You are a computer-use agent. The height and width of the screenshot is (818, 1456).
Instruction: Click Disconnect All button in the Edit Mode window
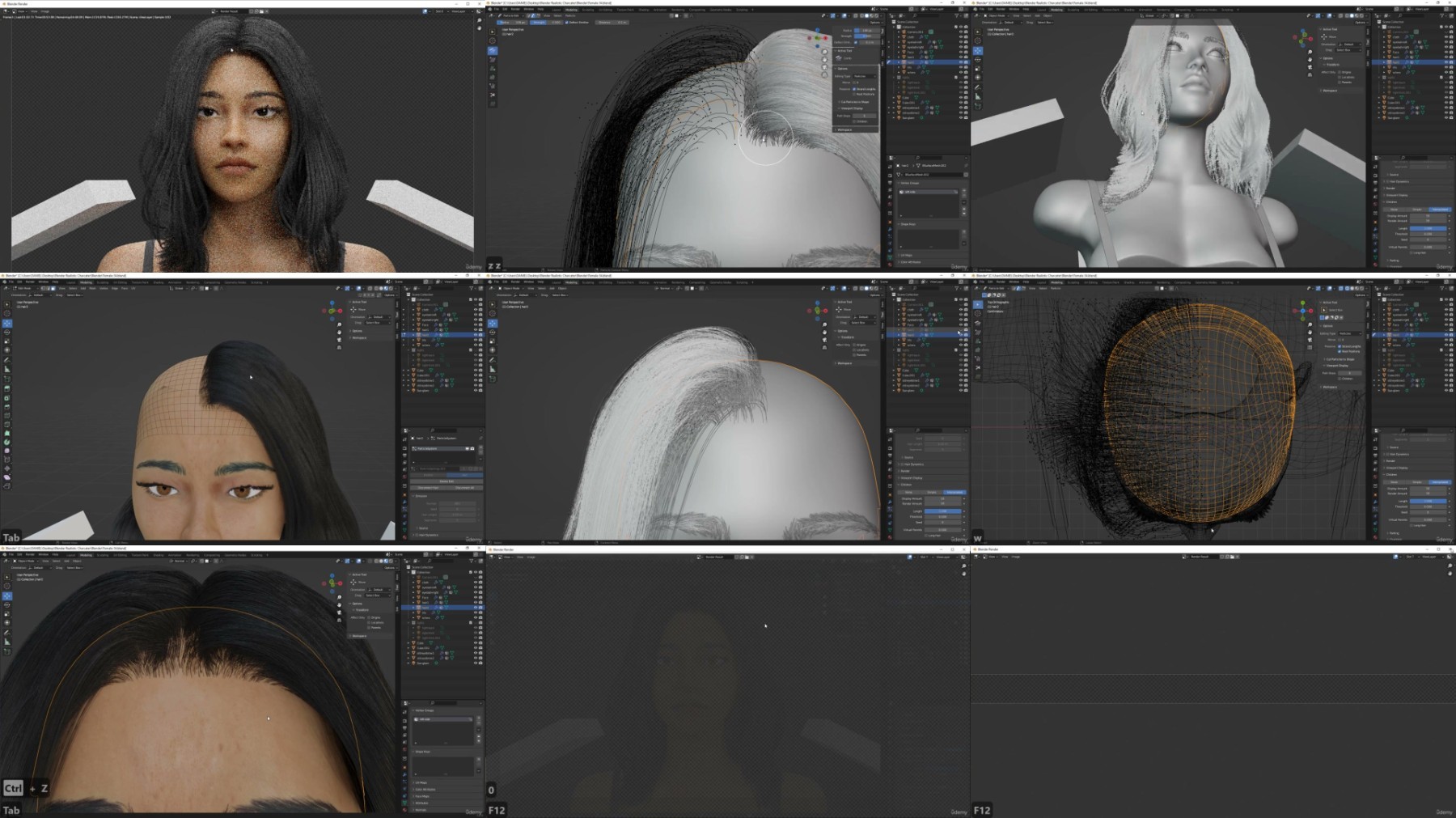tap(465, 488)
